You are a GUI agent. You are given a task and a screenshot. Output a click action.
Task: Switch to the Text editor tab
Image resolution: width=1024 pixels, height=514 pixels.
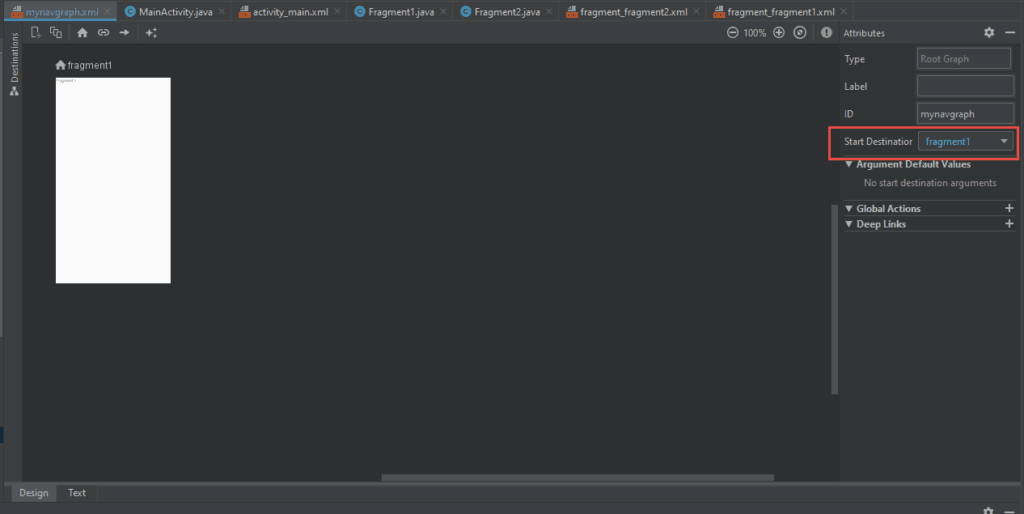[77, 493]
